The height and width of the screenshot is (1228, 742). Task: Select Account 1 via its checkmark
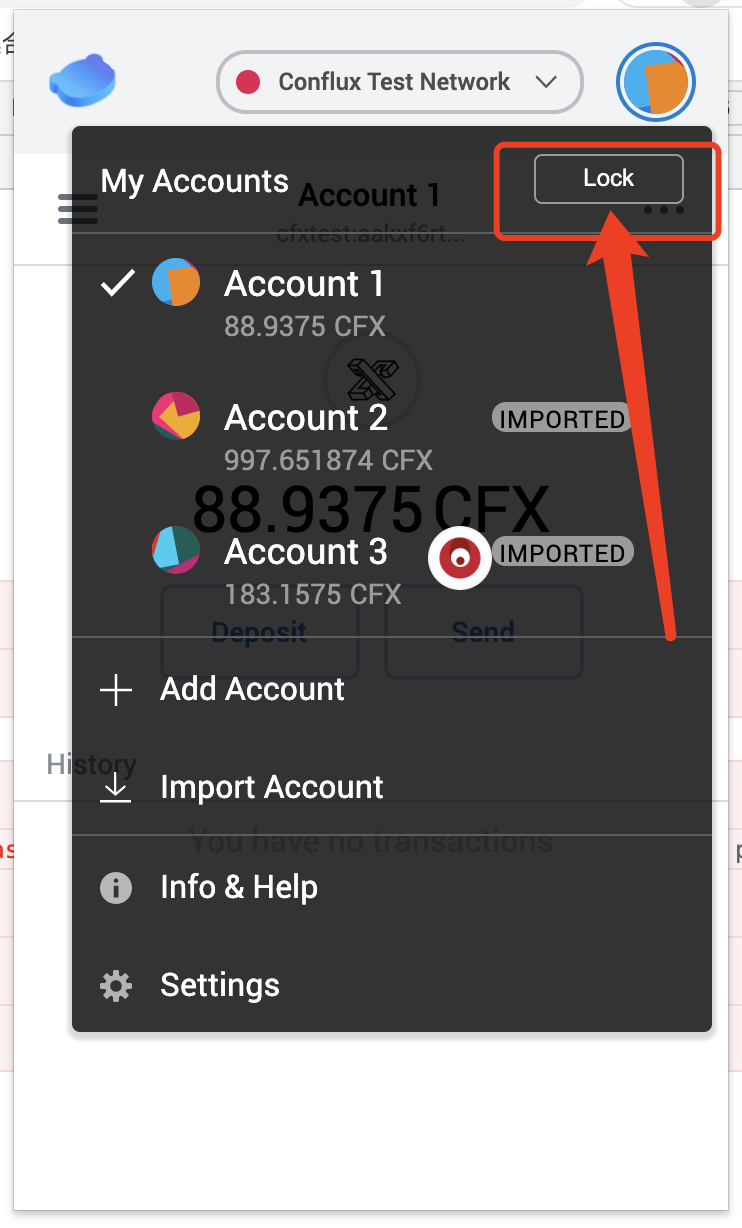(117, 283)
